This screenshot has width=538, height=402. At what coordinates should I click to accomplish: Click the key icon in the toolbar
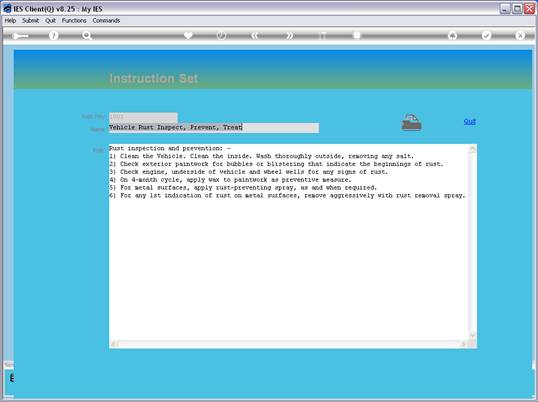(20, 36)
